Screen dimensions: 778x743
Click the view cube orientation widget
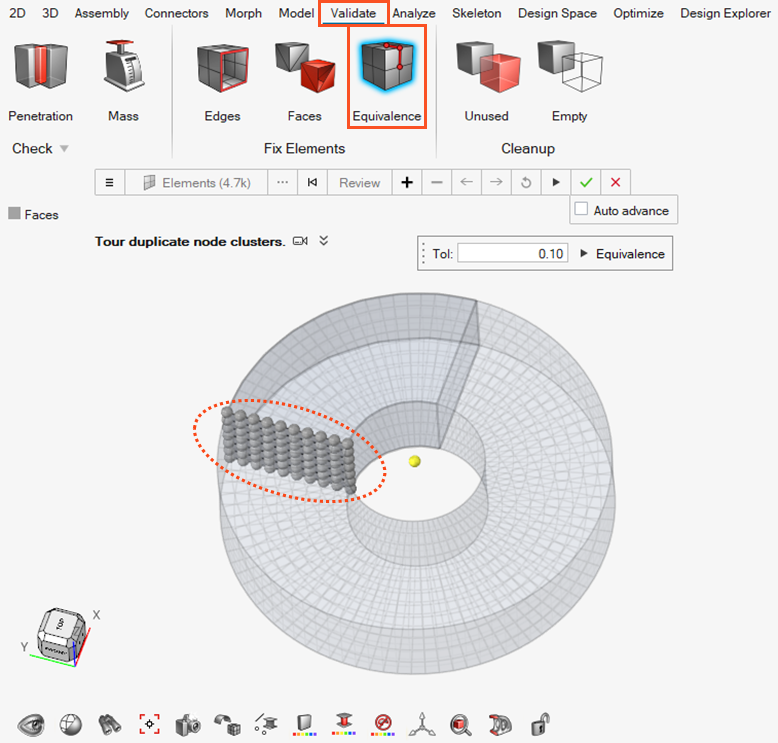[x=63, y=635]
